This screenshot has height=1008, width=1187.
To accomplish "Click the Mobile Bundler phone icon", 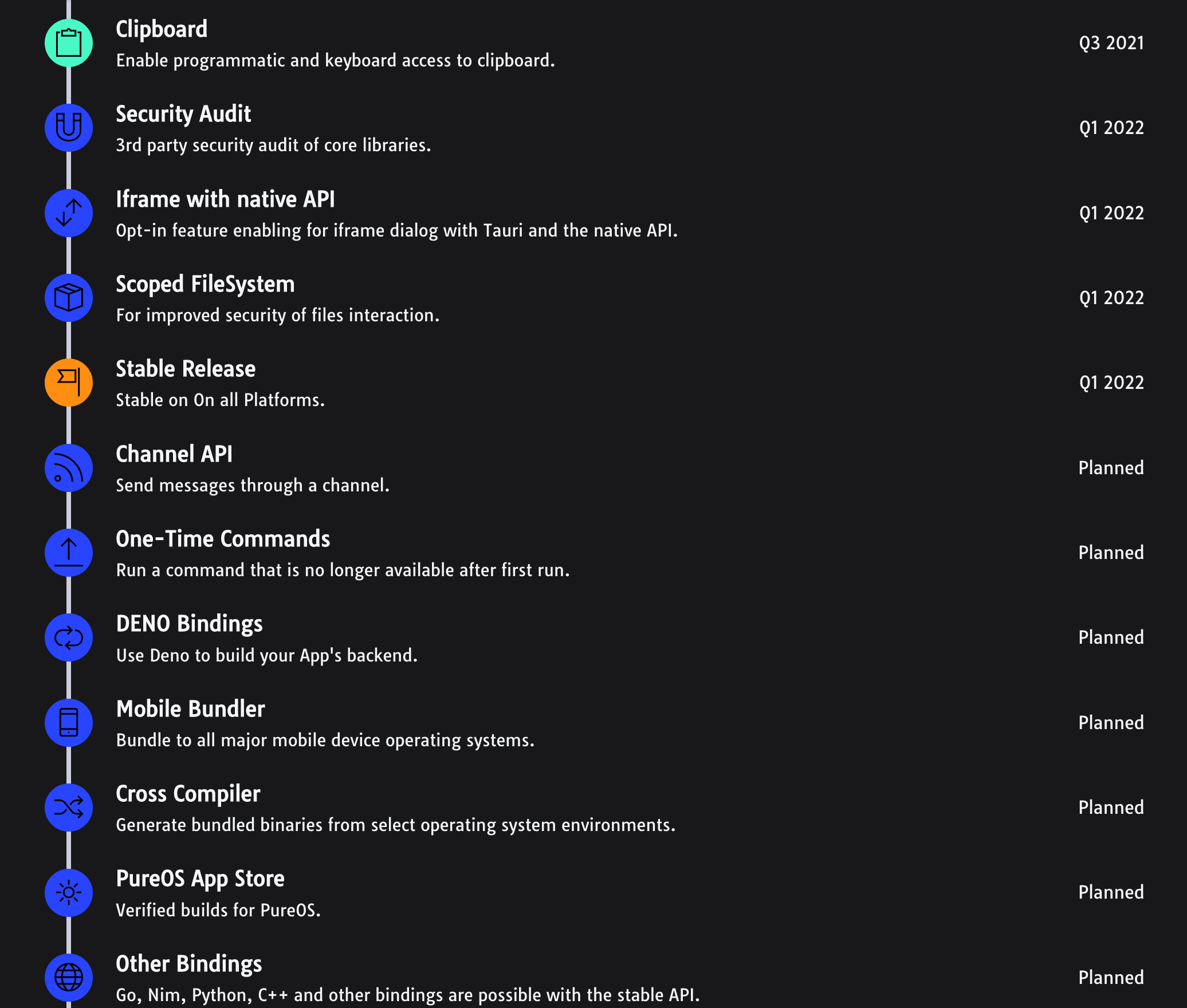I will (x=68, y=722).
